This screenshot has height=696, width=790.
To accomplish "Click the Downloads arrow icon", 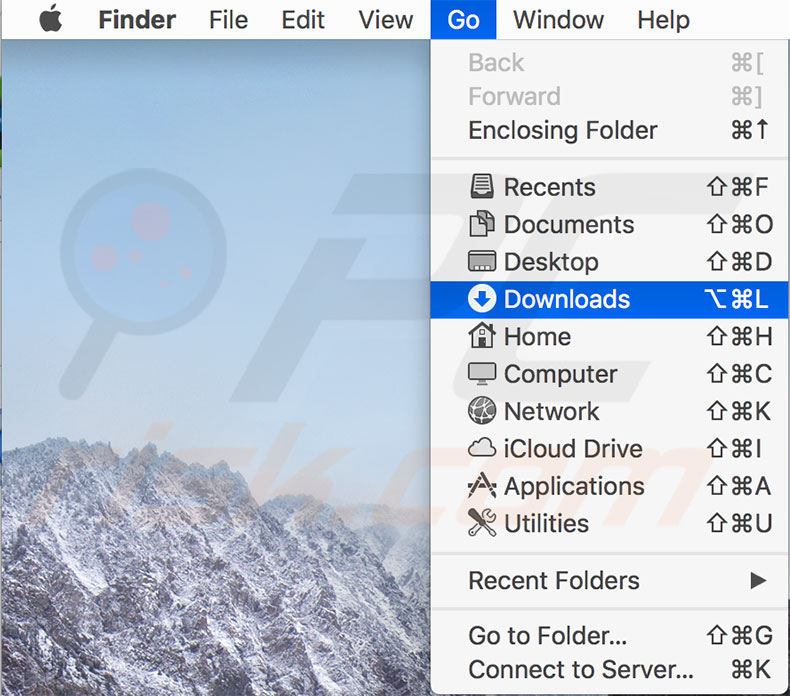I will 482,299.
